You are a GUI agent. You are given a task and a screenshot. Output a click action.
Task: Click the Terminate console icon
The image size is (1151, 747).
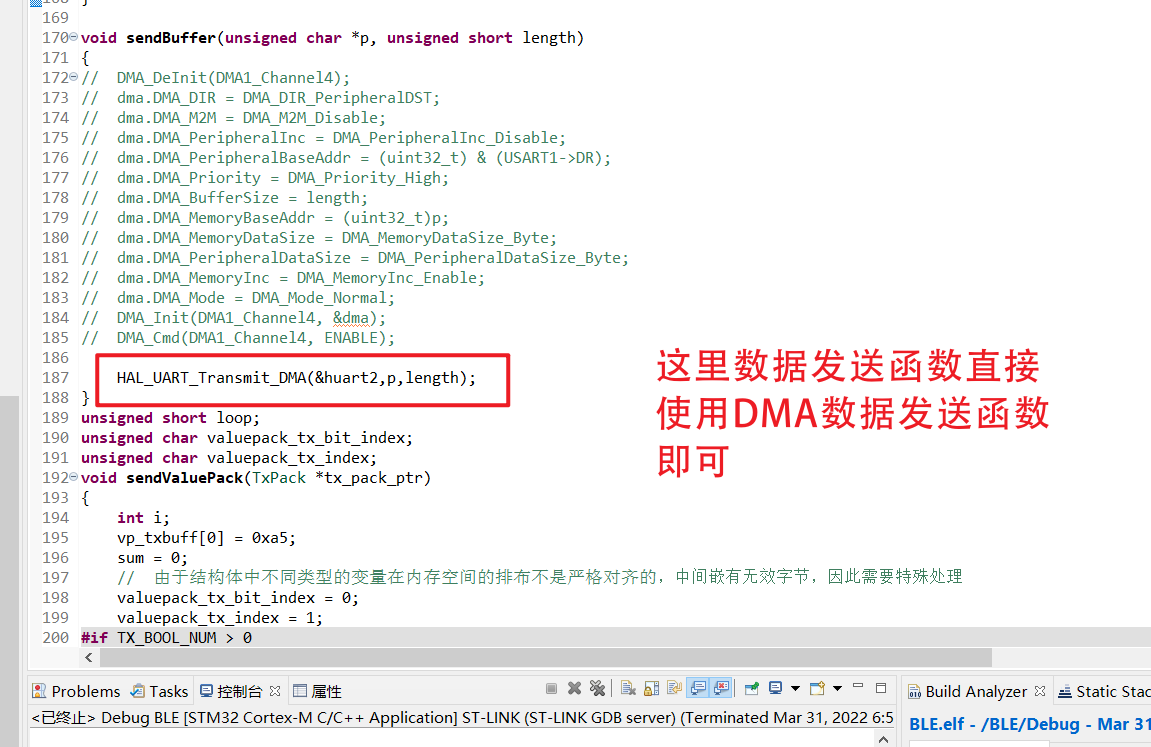(551, 688)
